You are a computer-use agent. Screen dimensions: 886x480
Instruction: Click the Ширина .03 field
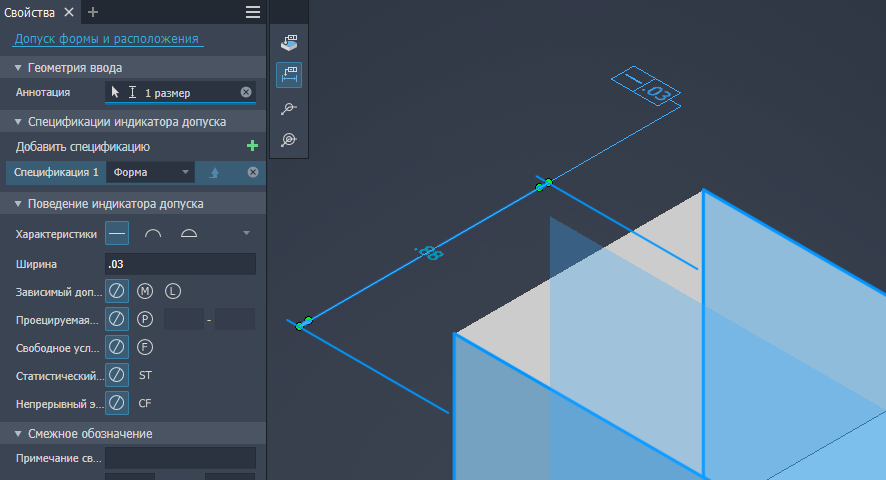click(180, 264)
